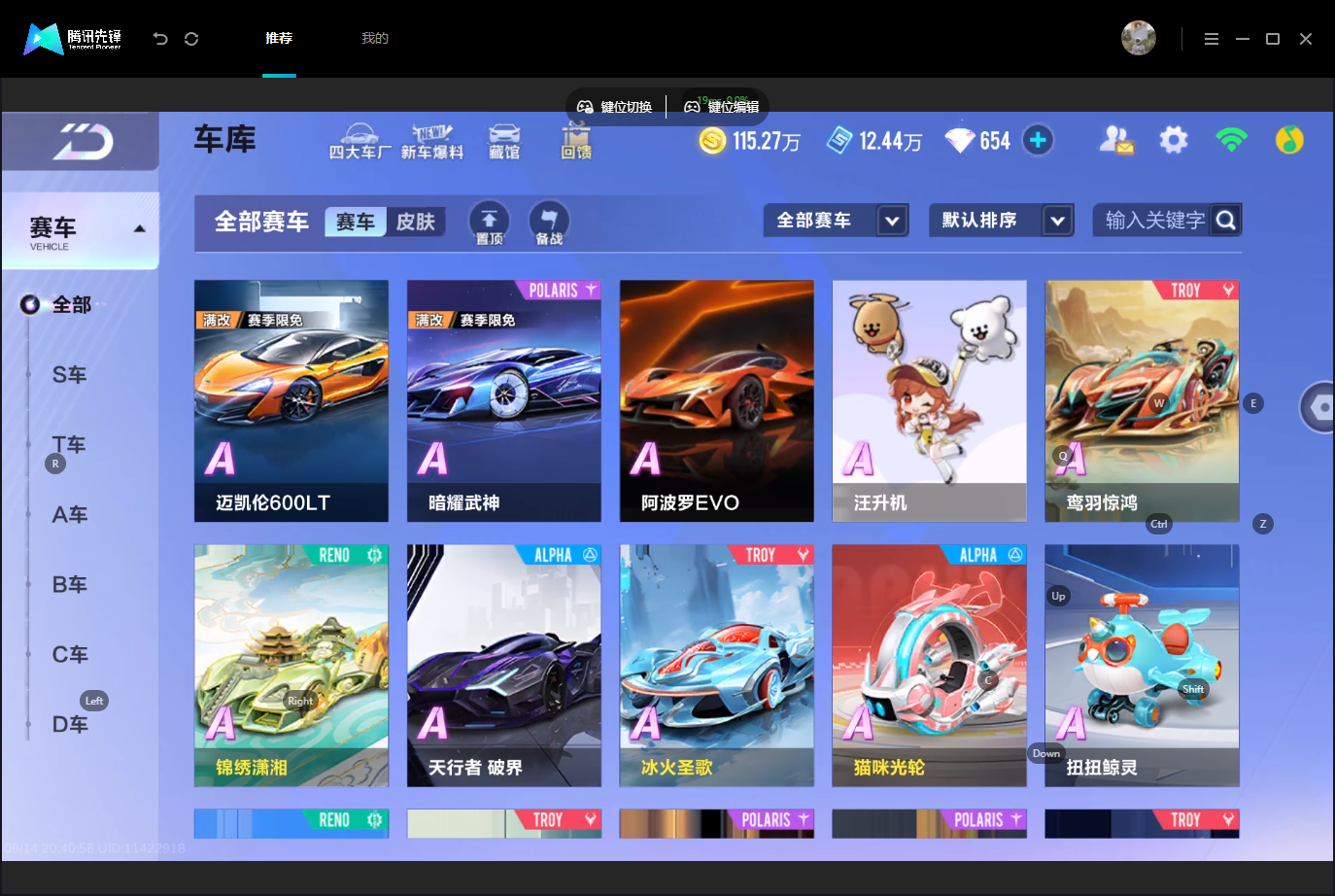Select S车 category
The height and width of the screenshot is (896, 1335).
pos(70,375)
